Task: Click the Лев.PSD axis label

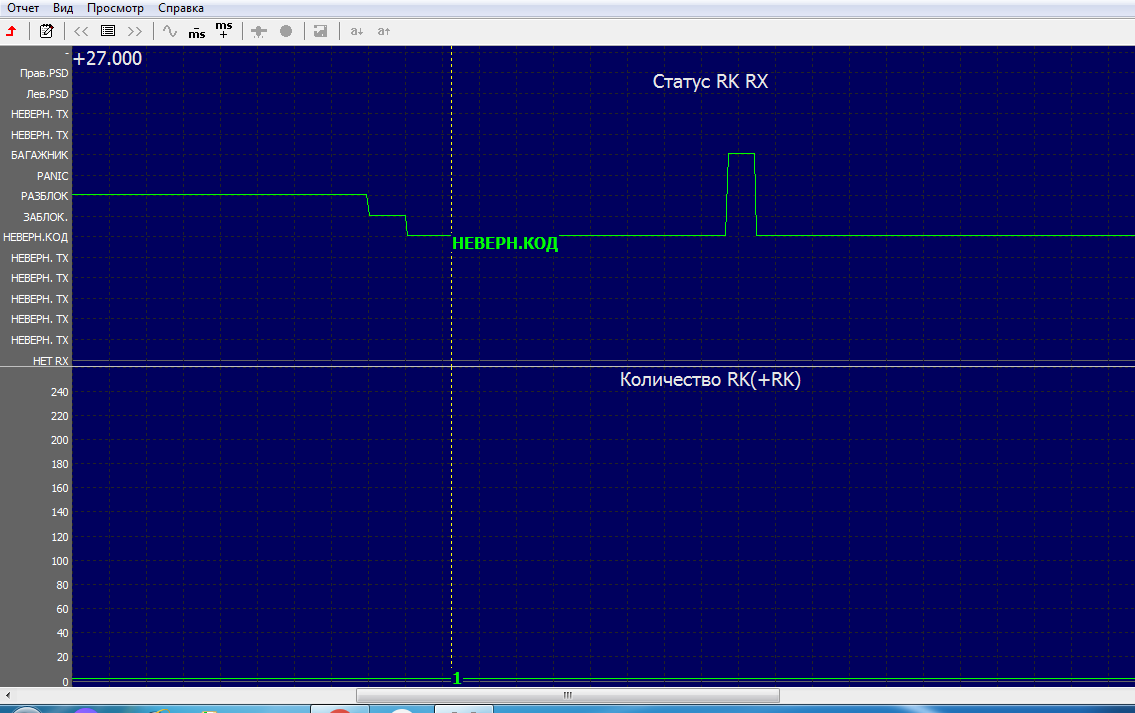Action: [47, 94]
